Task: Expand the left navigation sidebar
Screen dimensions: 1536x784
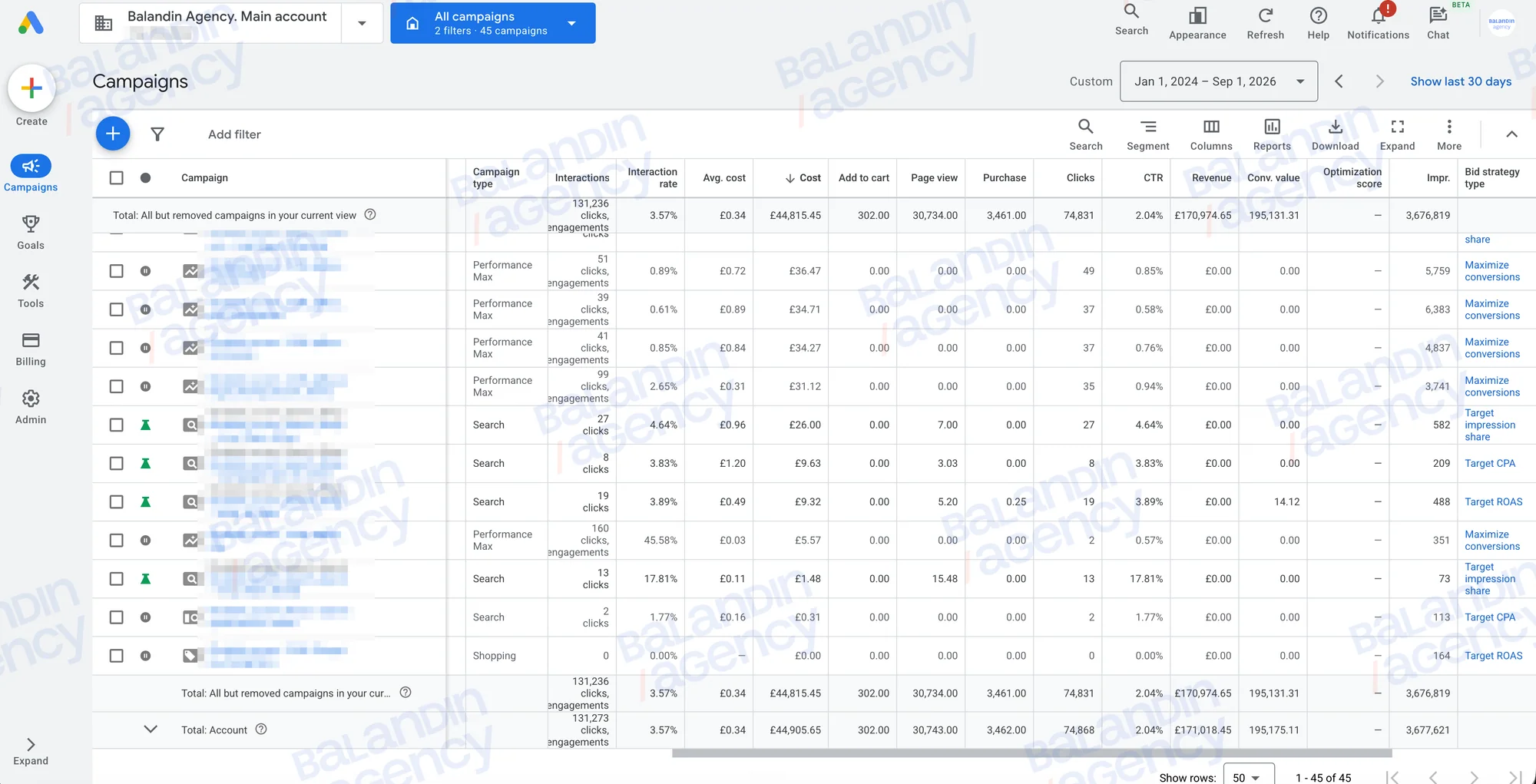Action: click(31, 752)
